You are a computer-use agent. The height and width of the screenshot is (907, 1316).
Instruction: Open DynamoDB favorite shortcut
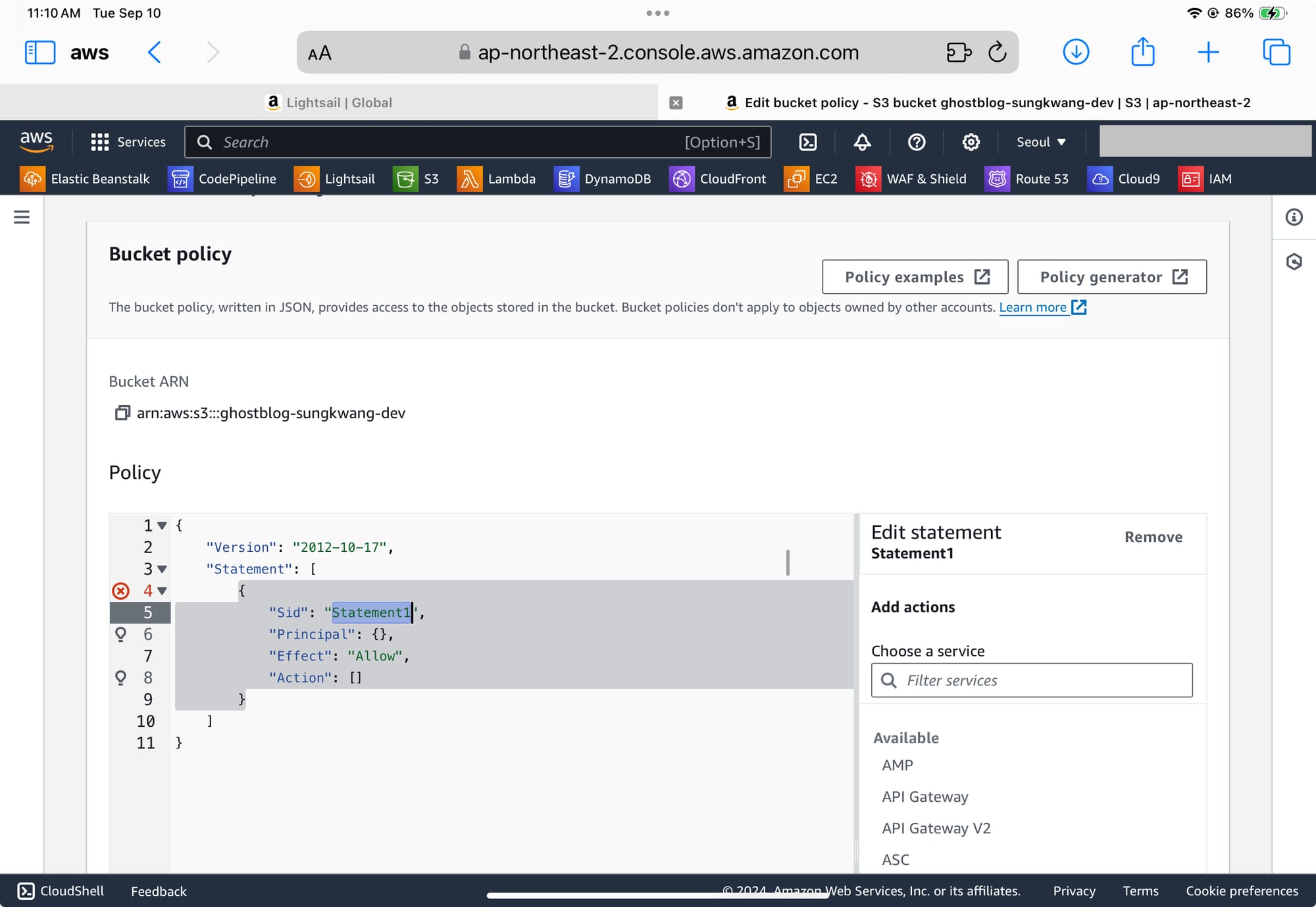click(602, 179)
